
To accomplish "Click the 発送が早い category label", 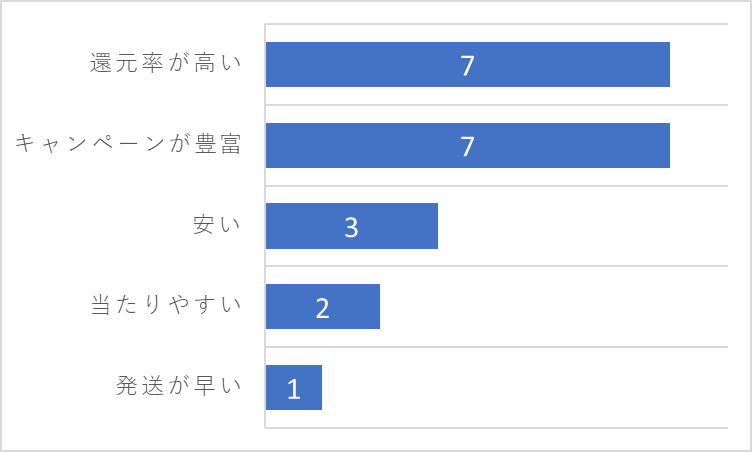I will (x=178, y=386).
